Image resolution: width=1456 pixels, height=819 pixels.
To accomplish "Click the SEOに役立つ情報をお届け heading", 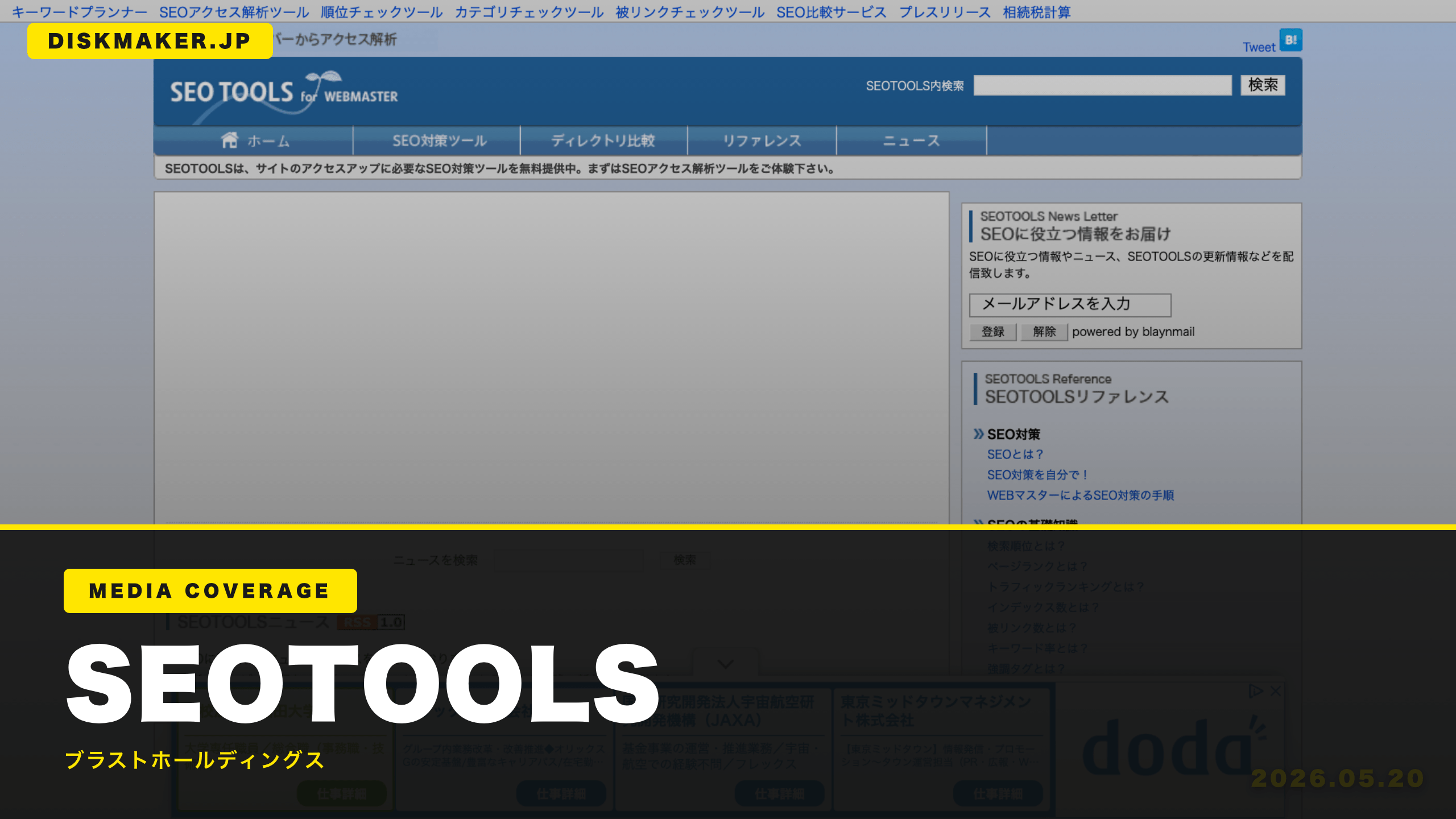I will tap(1076, 234).
